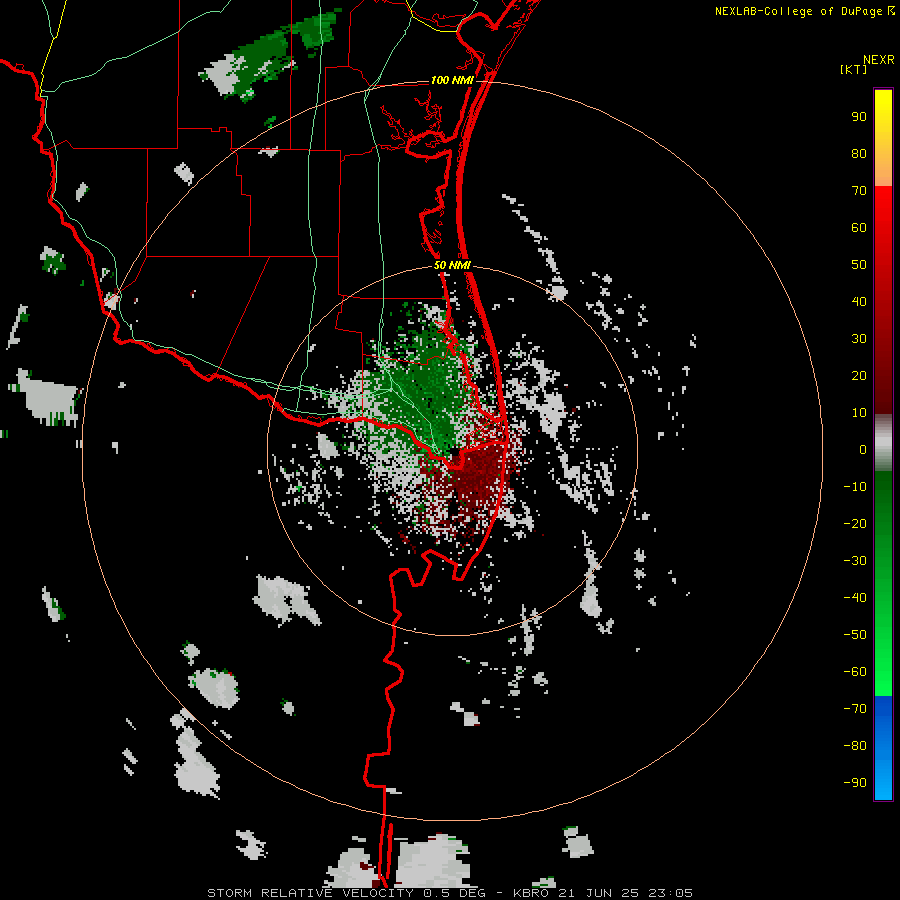Click the 0 knot scale value
Viewport: 900px width, 900px height.
[863, 450]
